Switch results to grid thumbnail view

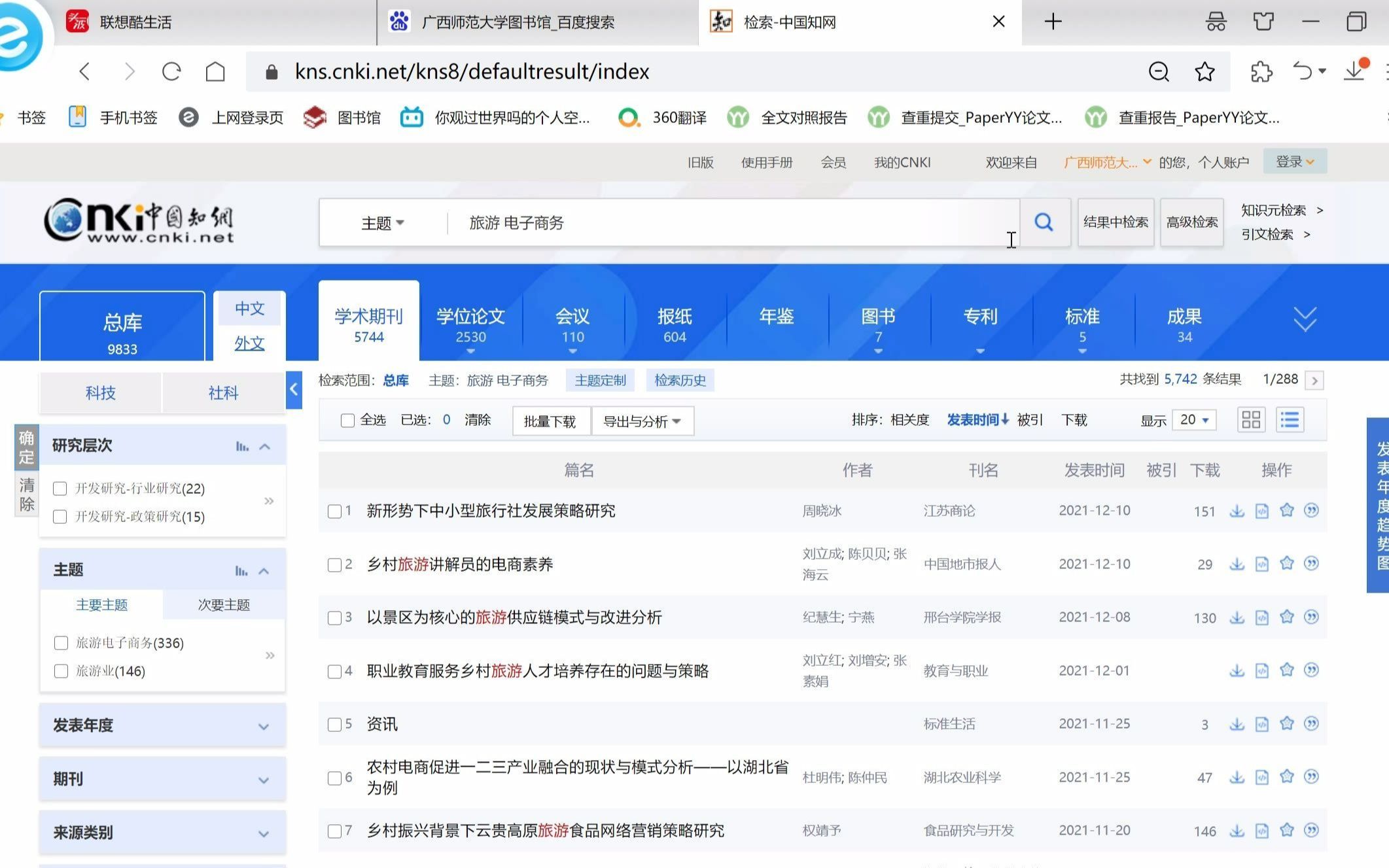click(1251, 419)
